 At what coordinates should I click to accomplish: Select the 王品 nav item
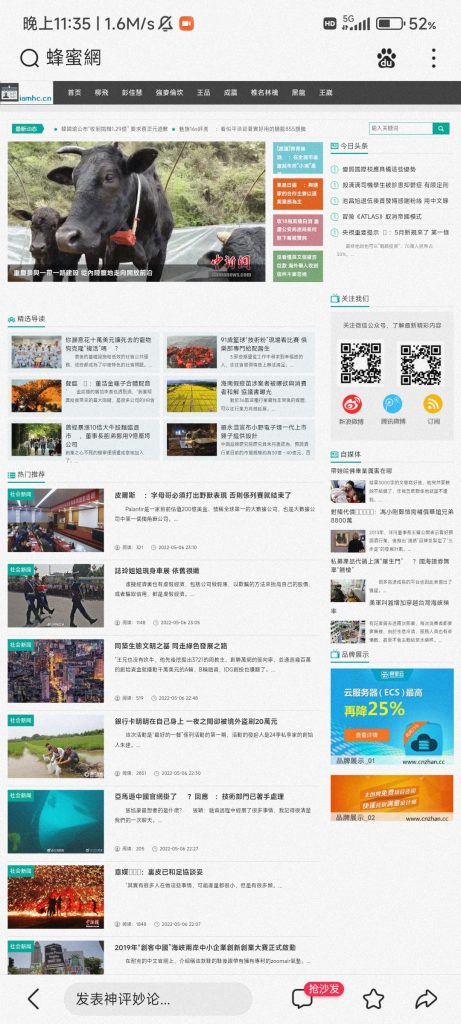[204, 93]
